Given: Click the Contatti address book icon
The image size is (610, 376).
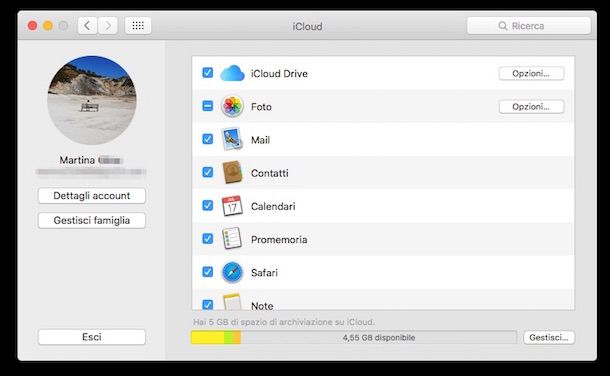Looking at the screenshot, I should (x=232, y=172).
